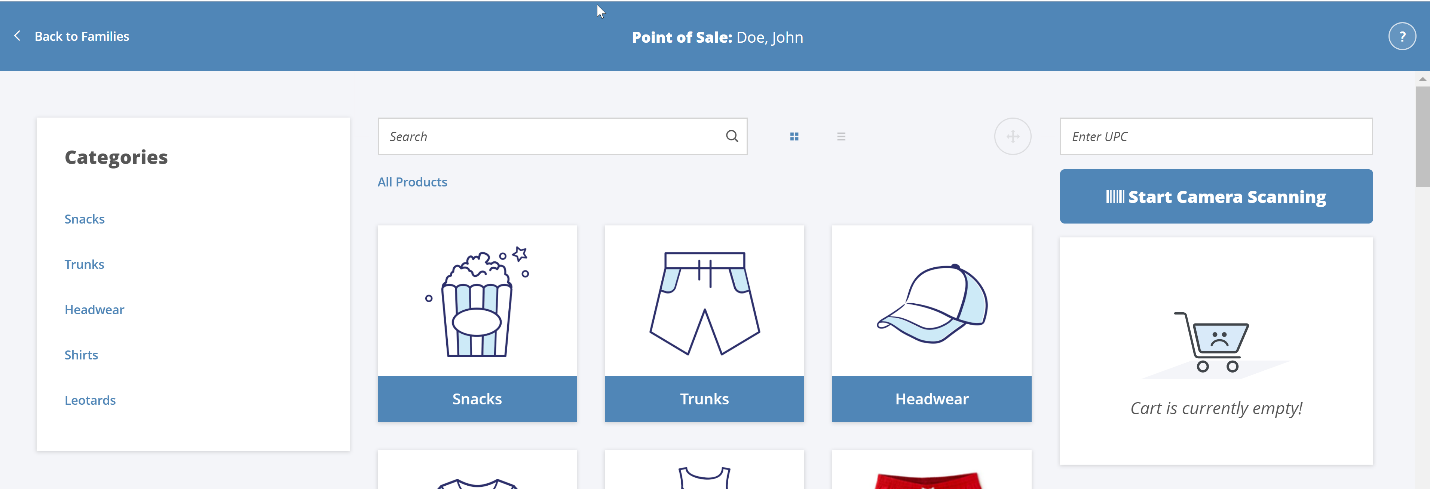Open the Snacks tile label bar
The width and height of the screenshot is (1430, 489).
[477, 399]
